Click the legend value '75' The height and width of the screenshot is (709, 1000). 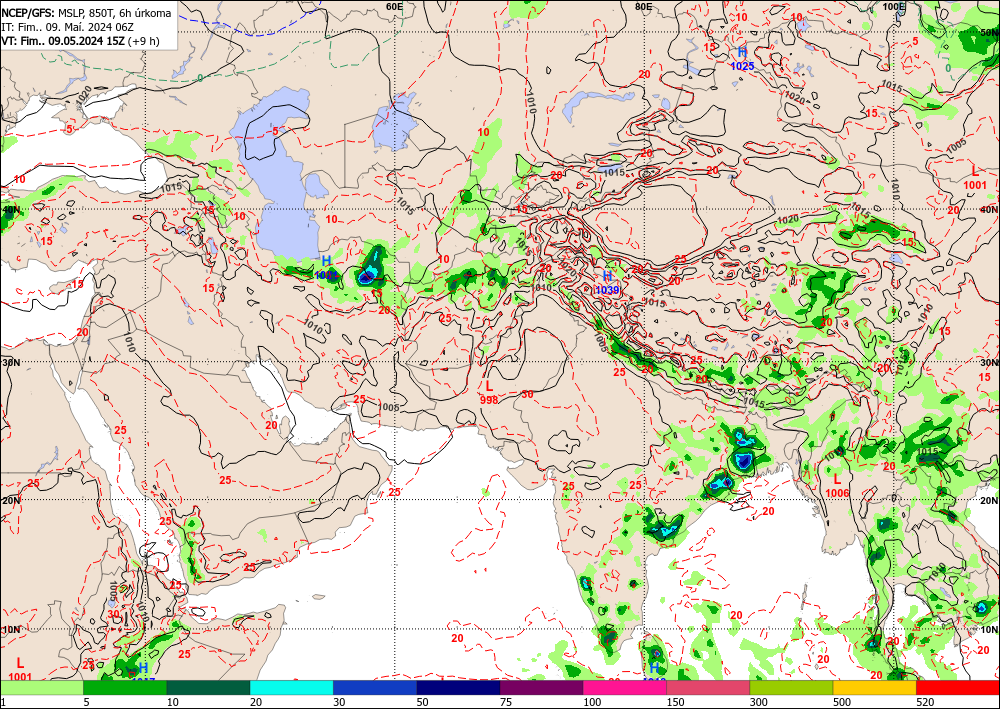[506, 702]
